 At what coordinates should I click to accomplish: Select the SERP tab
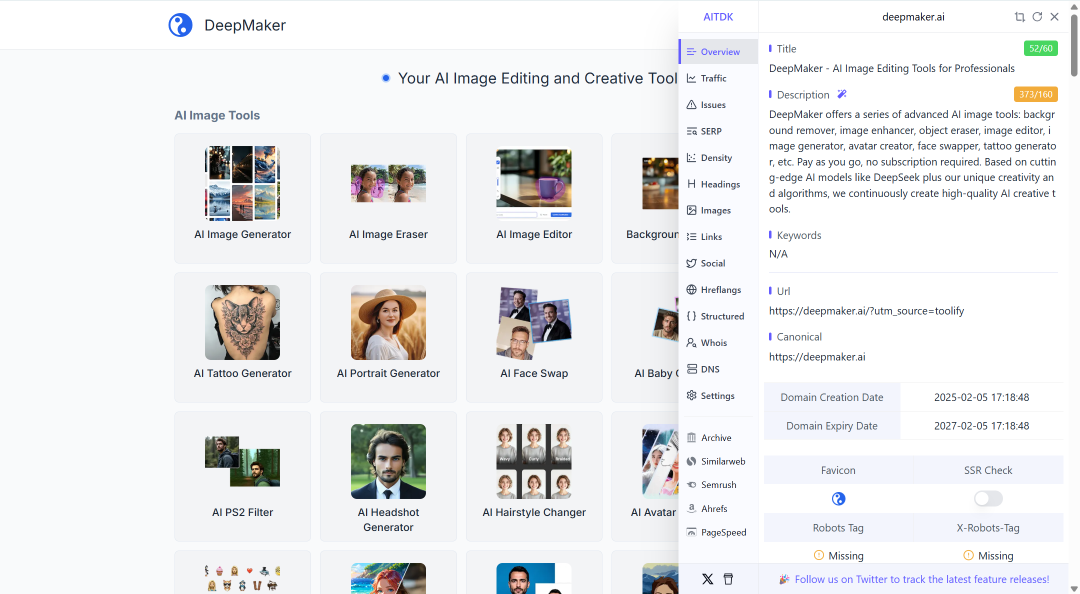coord(718,131)
